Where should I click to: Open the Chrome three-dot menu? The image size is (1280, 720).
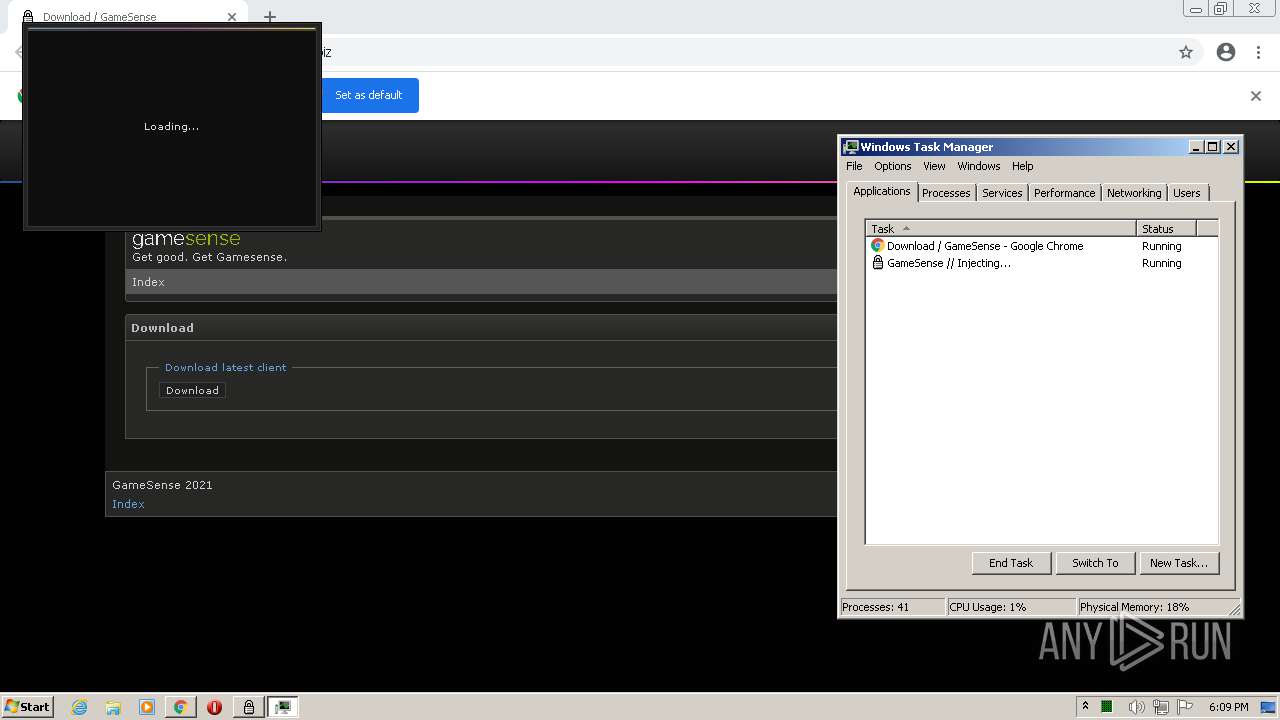click(x=1258, y=52)
